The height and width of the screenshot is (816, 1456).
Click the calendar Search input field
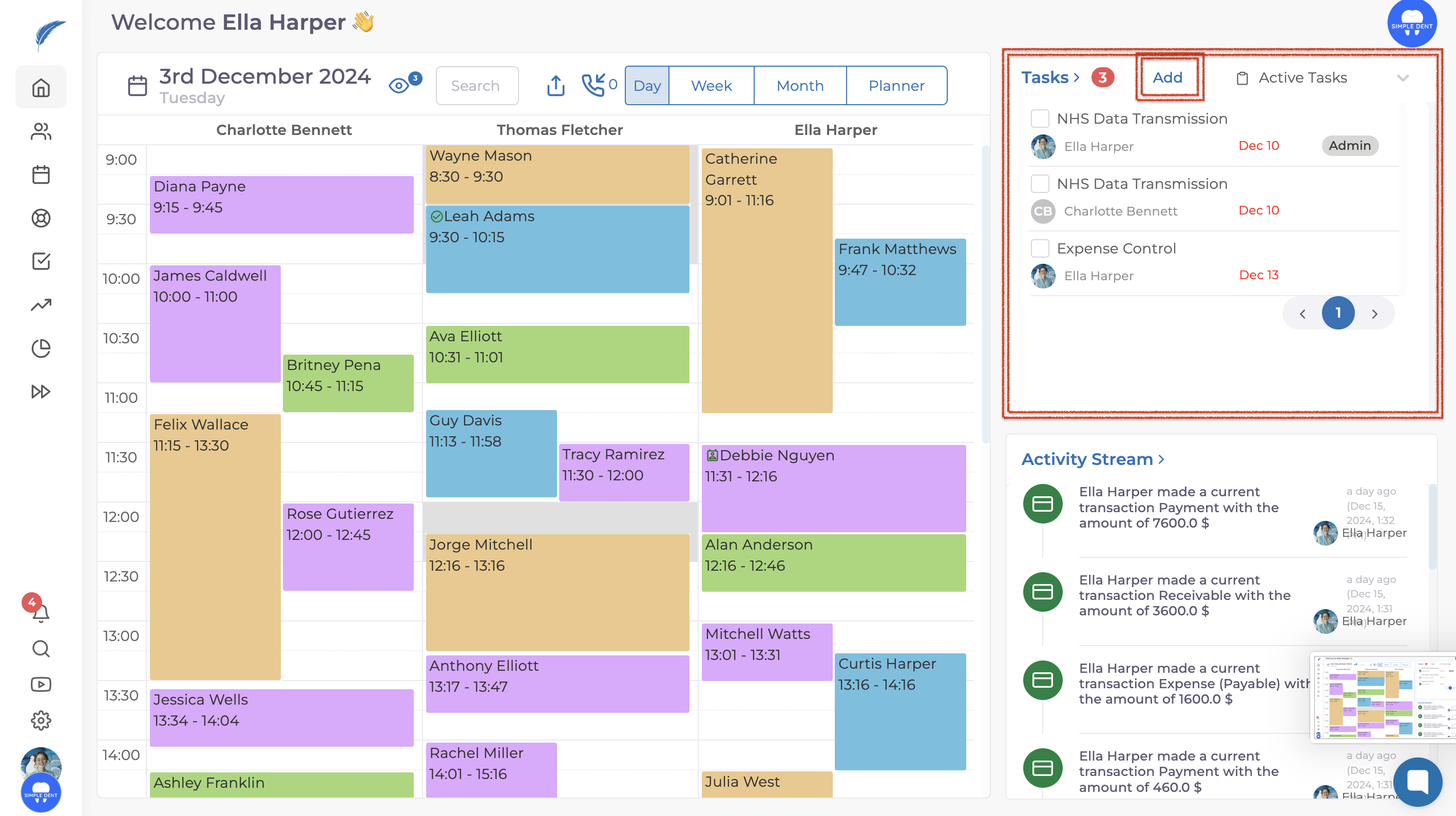(x=476, y=85)
